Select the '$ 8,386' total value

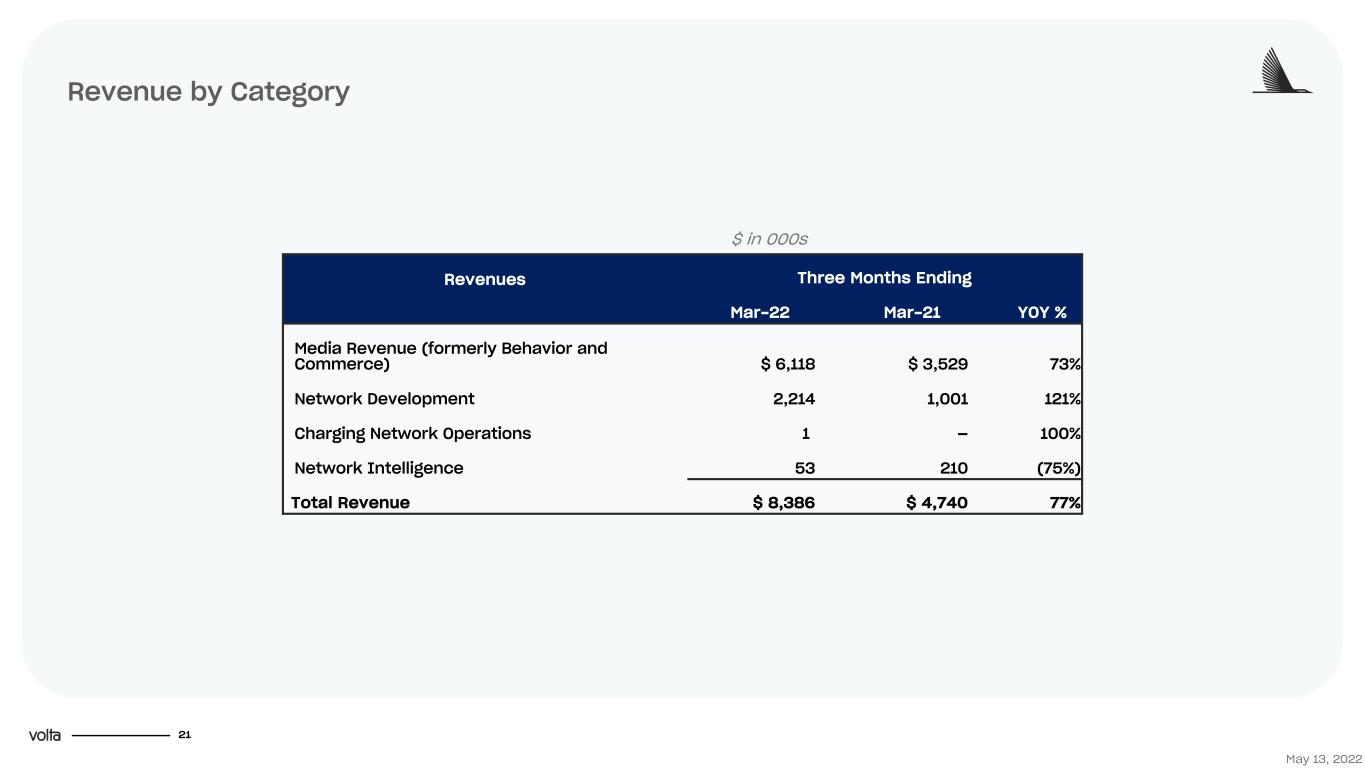pyautogui.click(x=784, y=502)
